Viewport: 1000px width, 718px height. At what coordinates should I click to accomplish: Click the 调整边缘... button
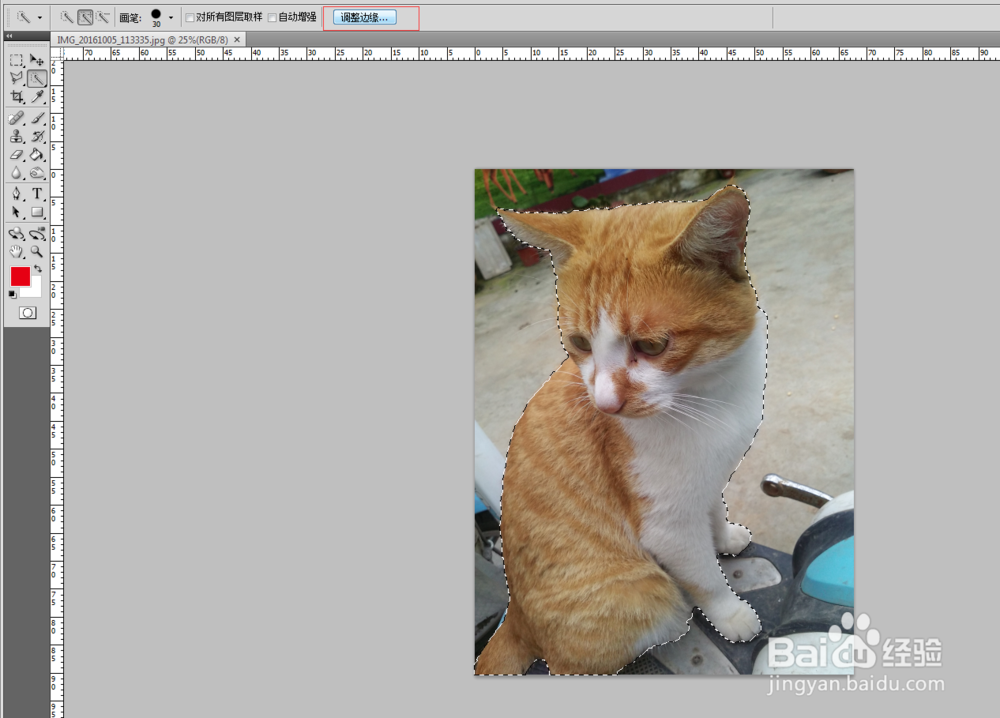365,17
